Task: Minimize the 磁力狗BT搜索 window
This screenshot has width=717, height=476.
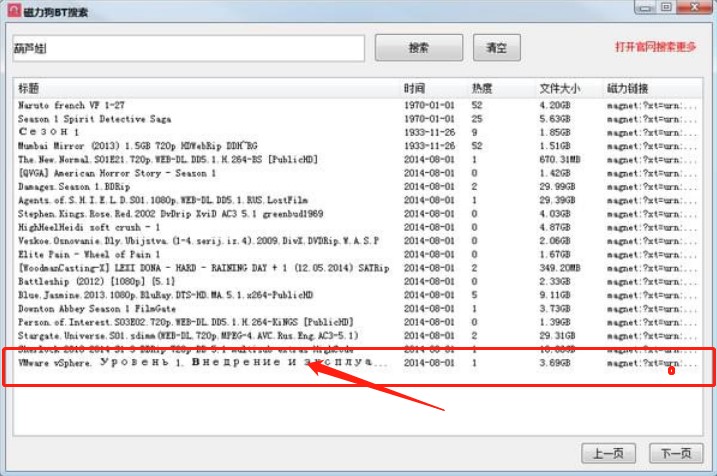Action: [645, 7]
